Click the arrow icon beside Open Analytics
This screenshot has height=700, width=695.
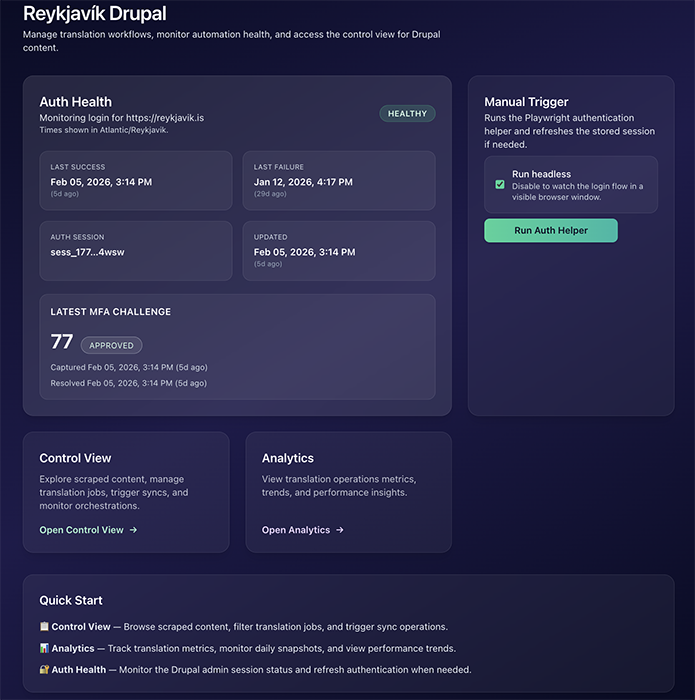[340, 530]
